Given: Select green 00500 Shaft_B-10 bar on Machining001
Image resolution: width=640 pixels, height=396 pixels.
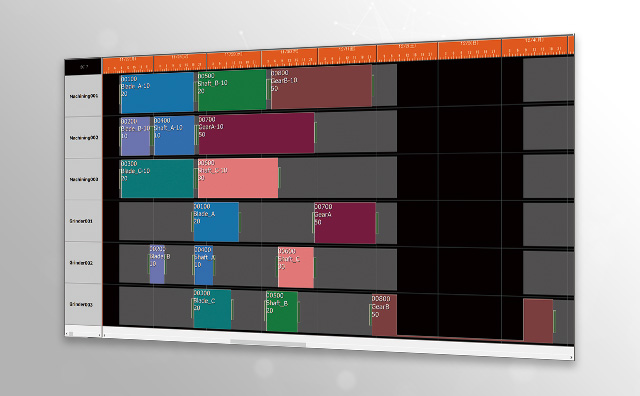Looking at the screenshot, I should pyautogui.click(x=232, y=90).
